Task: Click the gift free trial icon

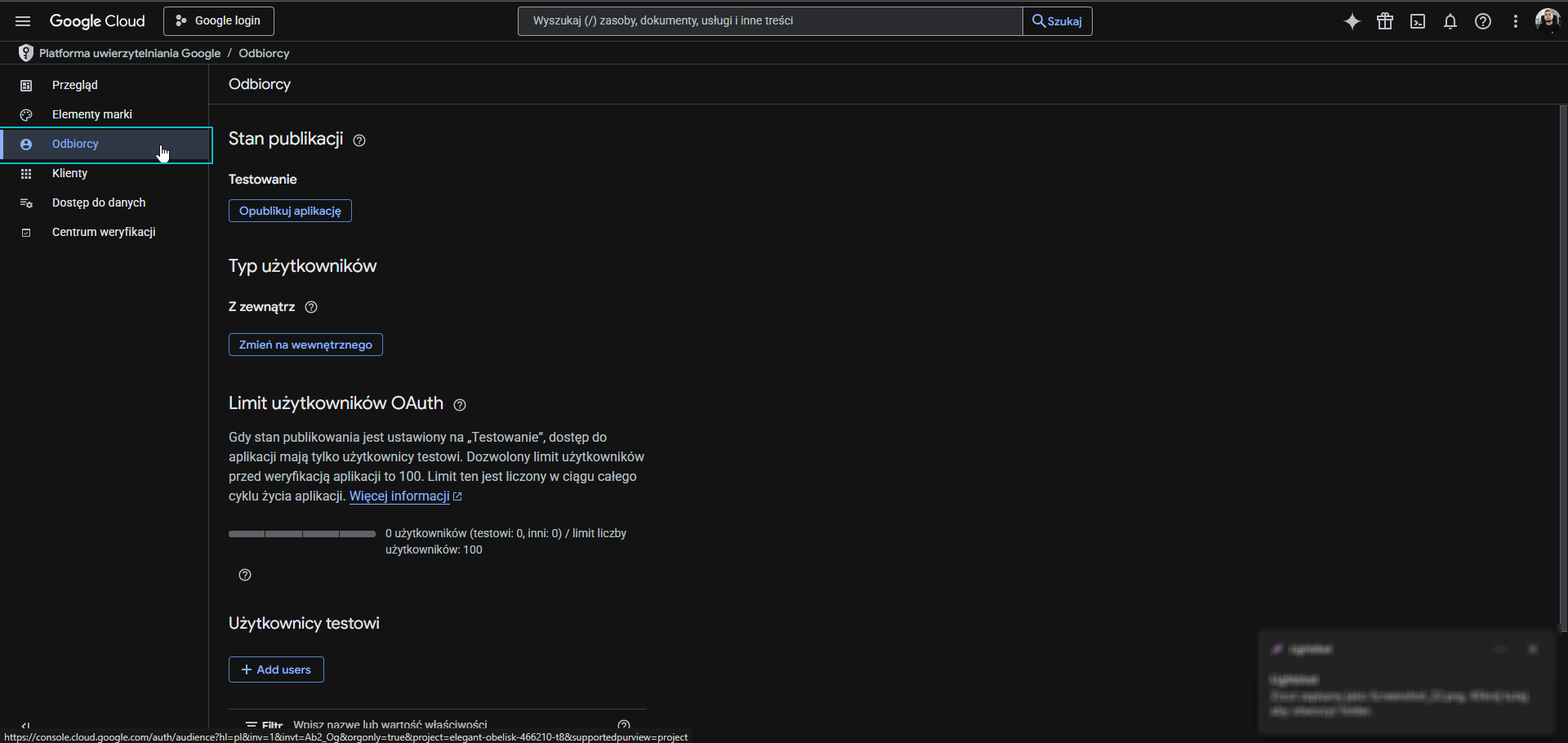Action: pyautogui.click(x=1385, y=21)
